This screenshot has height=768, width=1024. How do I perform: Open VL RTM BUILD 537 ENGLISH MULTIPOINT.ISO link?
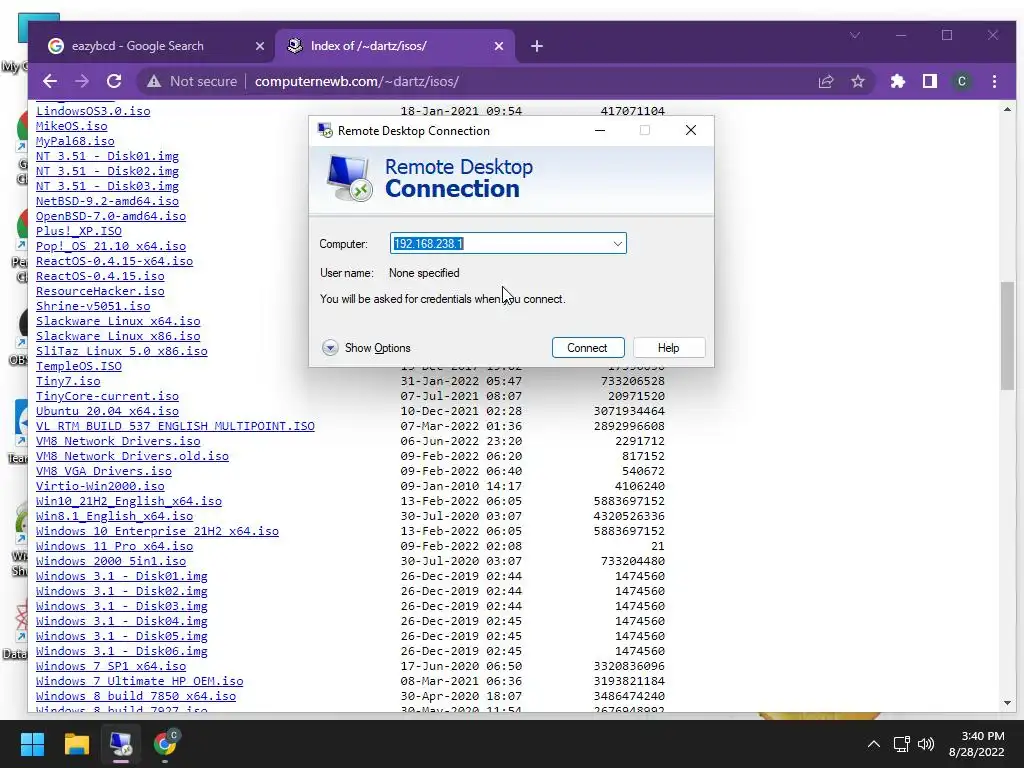[x=175, y=426]
